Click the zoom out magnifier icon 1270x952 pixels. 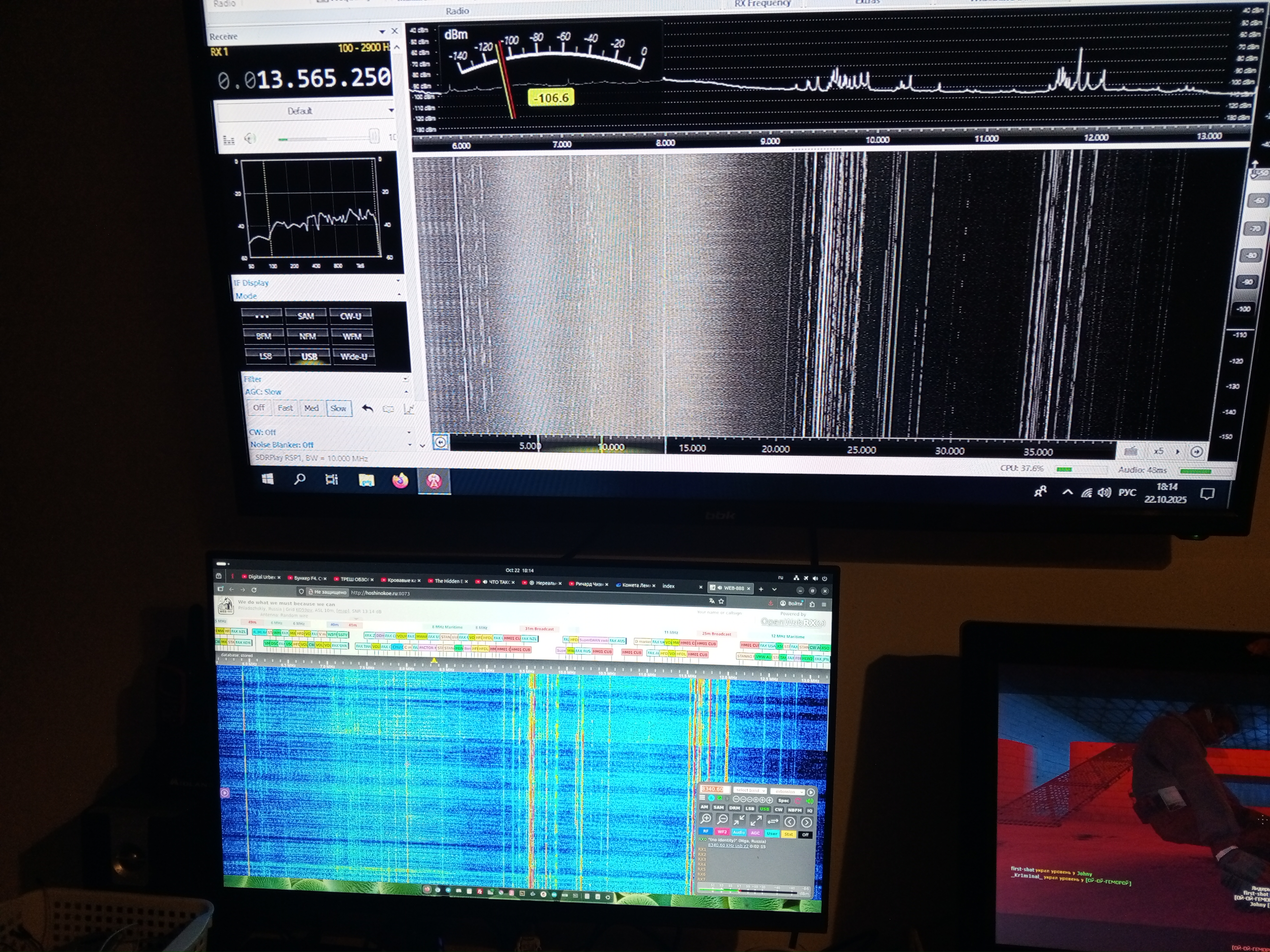[722, 820]
